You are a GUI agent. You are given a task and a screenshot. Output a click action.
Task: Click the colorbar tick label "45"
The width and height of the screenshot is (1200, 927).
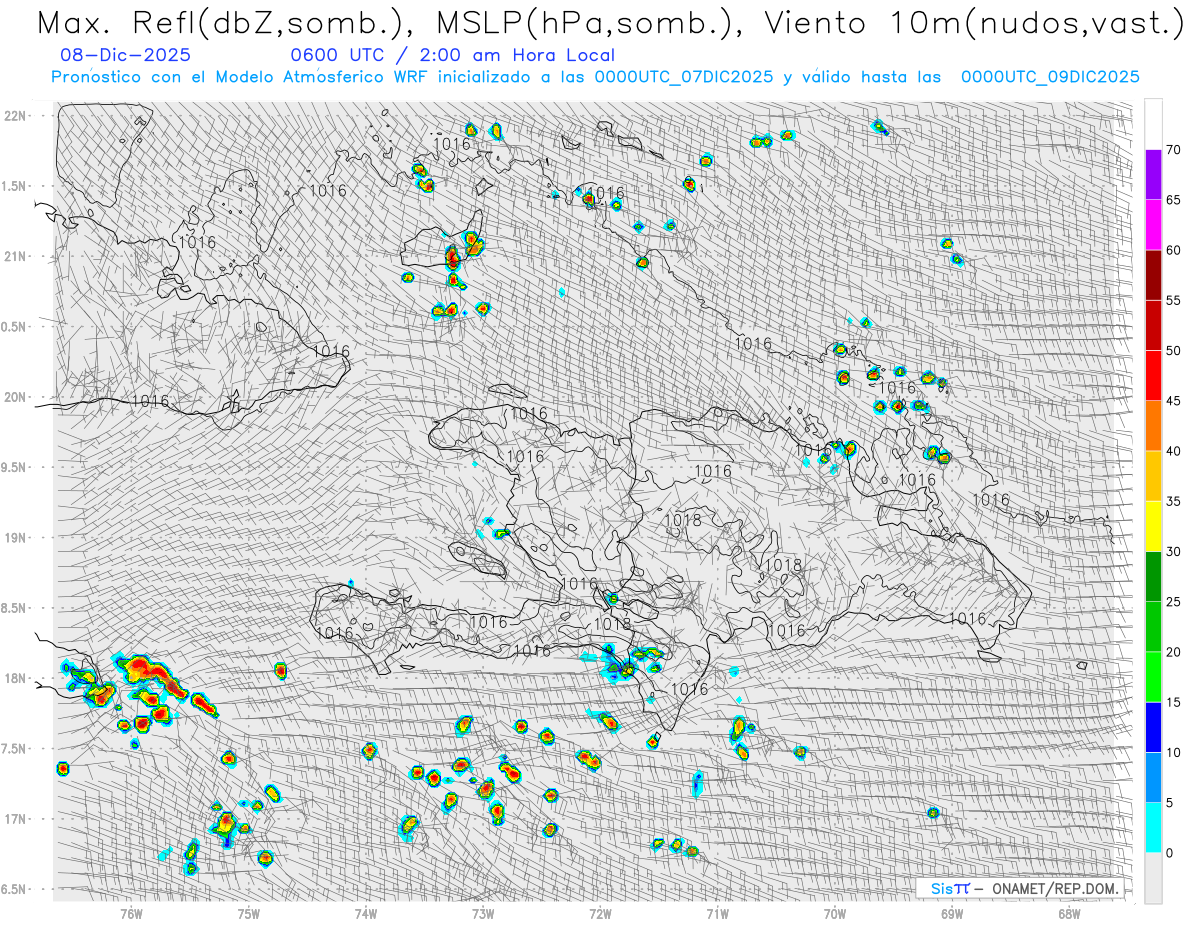[x=1173, y=401]
